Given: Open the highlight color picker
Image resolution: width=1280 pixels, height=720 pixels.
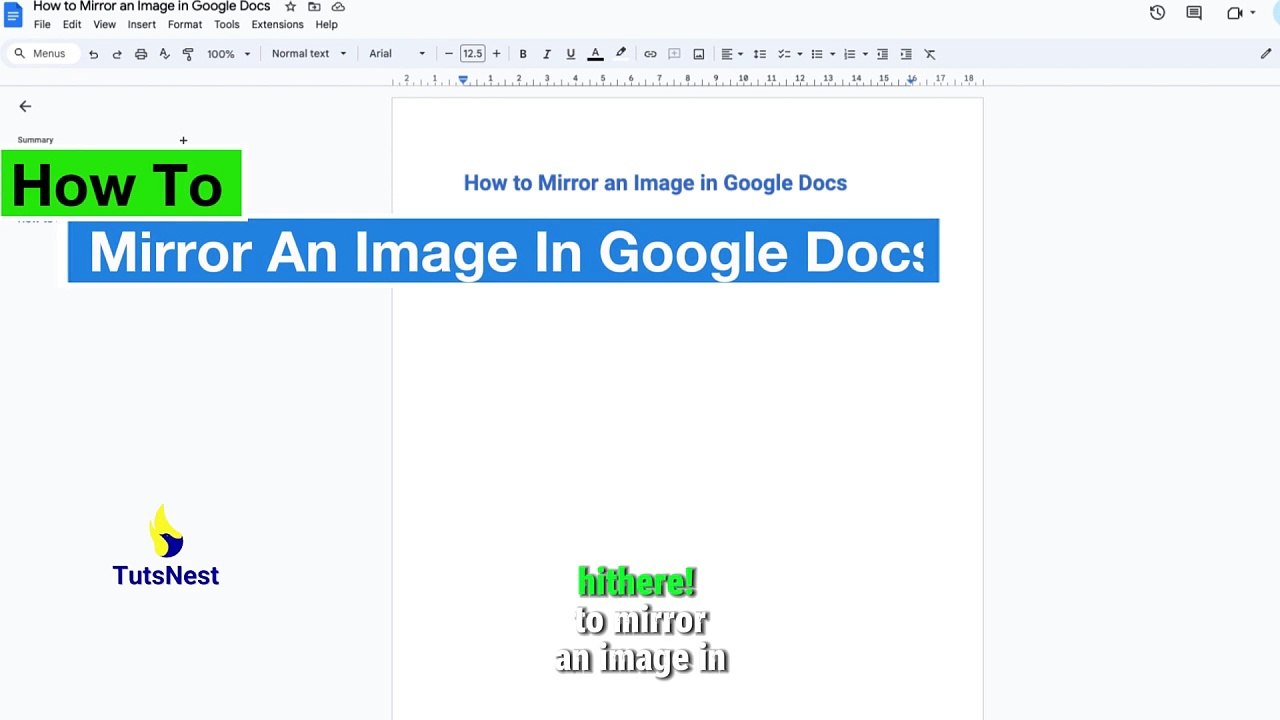Looking at the screenshot, I should tap(621, 54).
